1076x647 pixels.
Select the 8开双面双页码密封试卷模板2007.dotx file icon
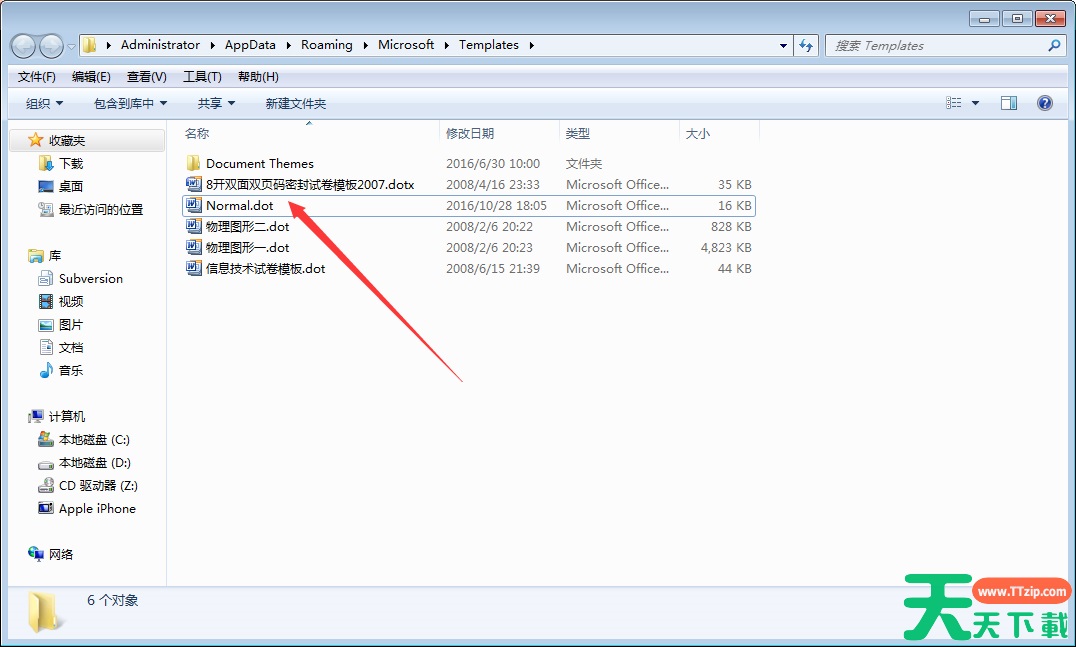[194, 185]
